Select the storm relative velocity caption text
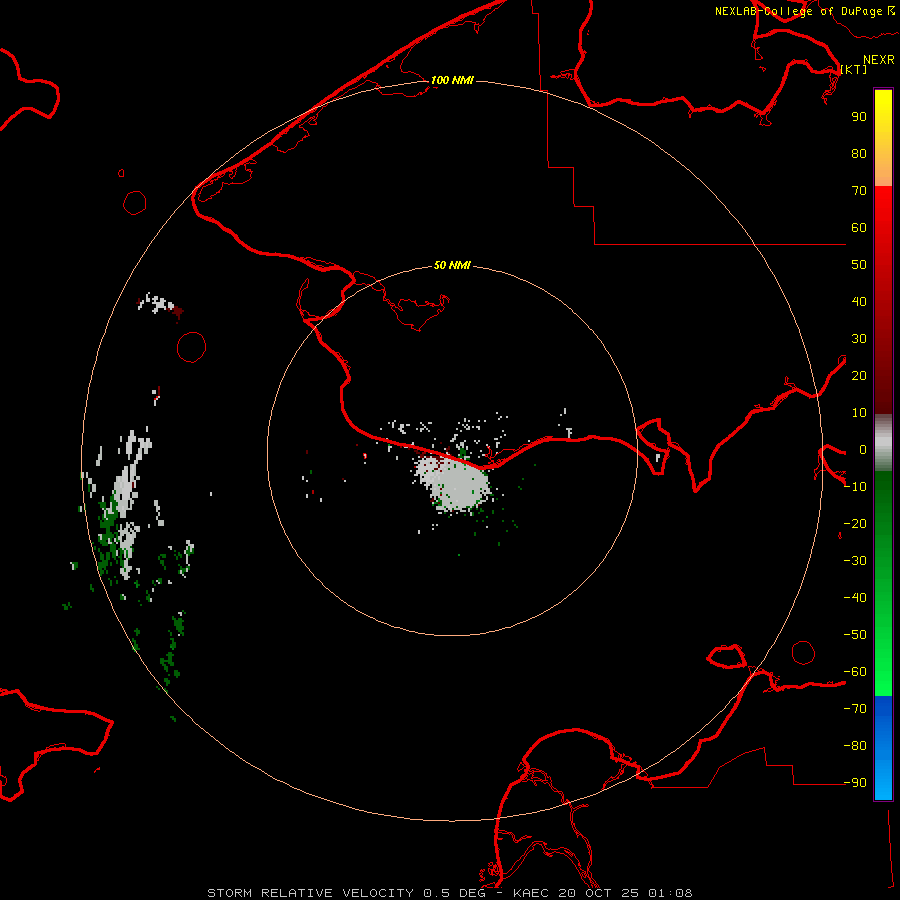 pos(449,893)
